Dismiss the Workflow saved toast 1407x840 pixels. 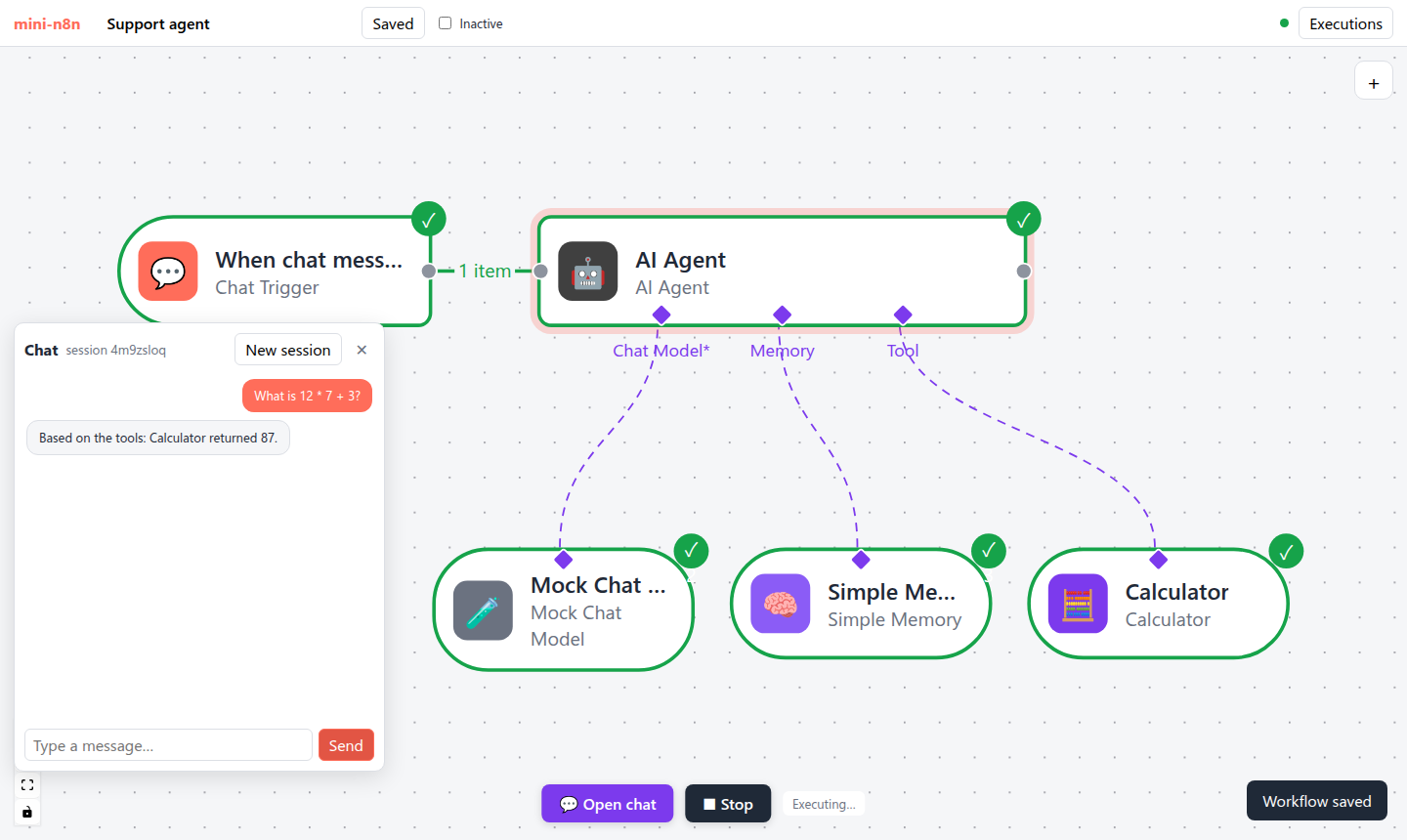(1317, 801)
